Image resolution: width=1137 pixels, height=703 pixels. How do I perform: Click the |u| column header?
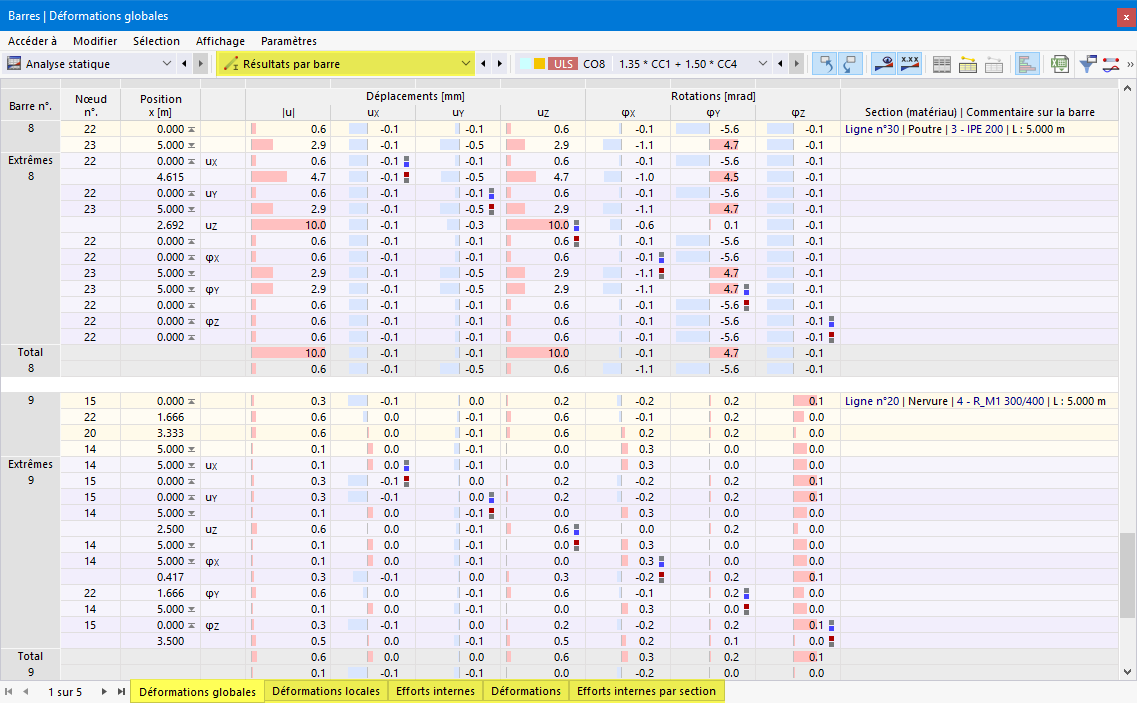tap(289, 112)
